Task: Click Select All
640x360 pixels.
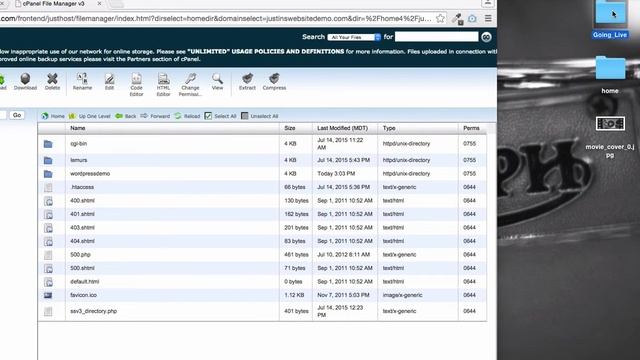Action: click(x=220, y=116)
